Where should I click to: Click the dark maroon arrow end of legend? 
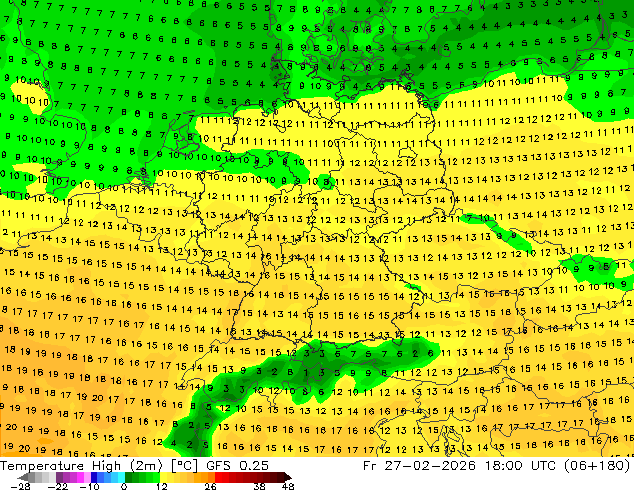pyautogui.click(x=287, y=477)
